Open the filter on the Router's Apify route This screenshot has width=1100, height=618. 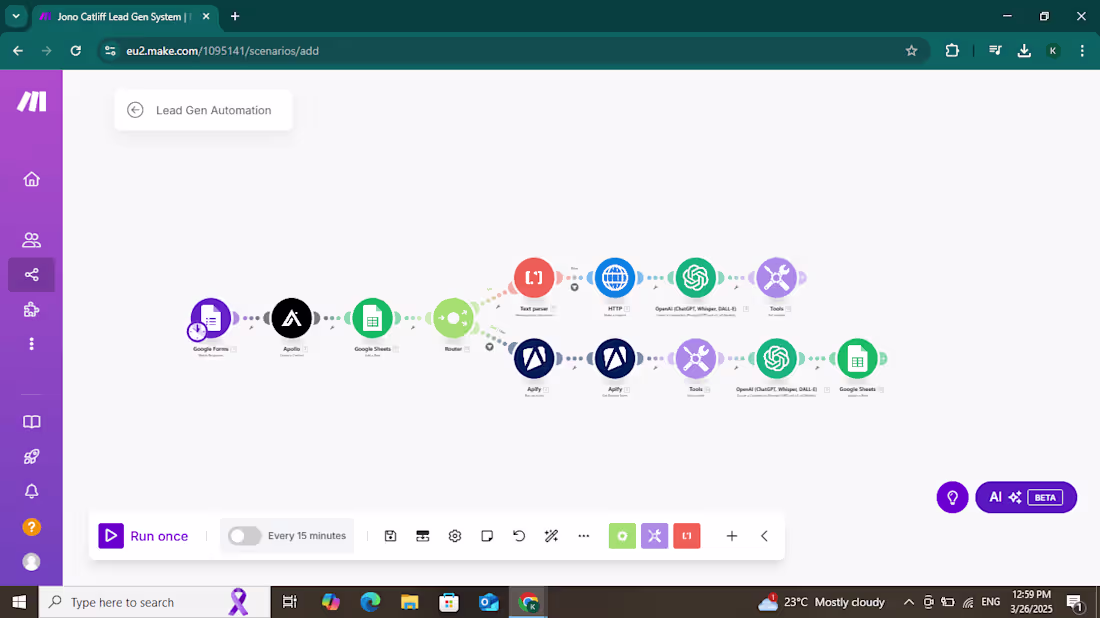[x=490, y=347]
